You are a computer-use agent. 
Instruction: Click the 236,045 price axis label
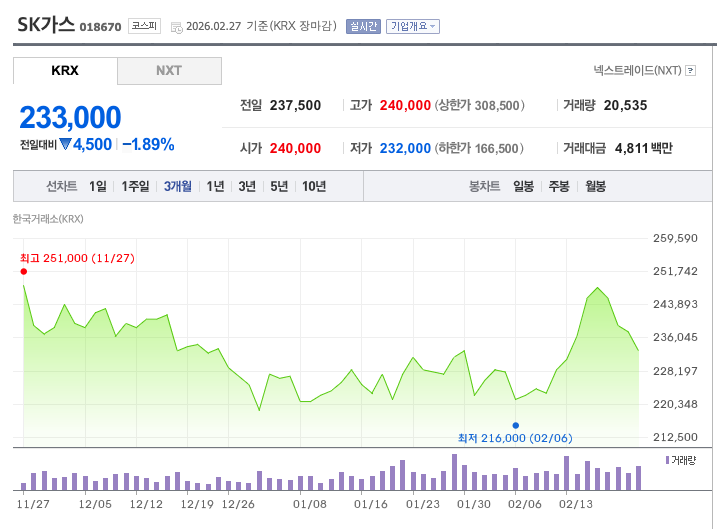click(675, 337)
